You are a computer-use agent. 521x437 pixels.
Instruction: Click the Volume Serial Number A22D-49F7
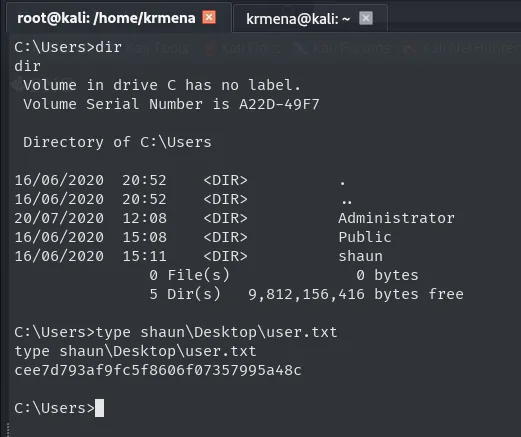[279, 104]
